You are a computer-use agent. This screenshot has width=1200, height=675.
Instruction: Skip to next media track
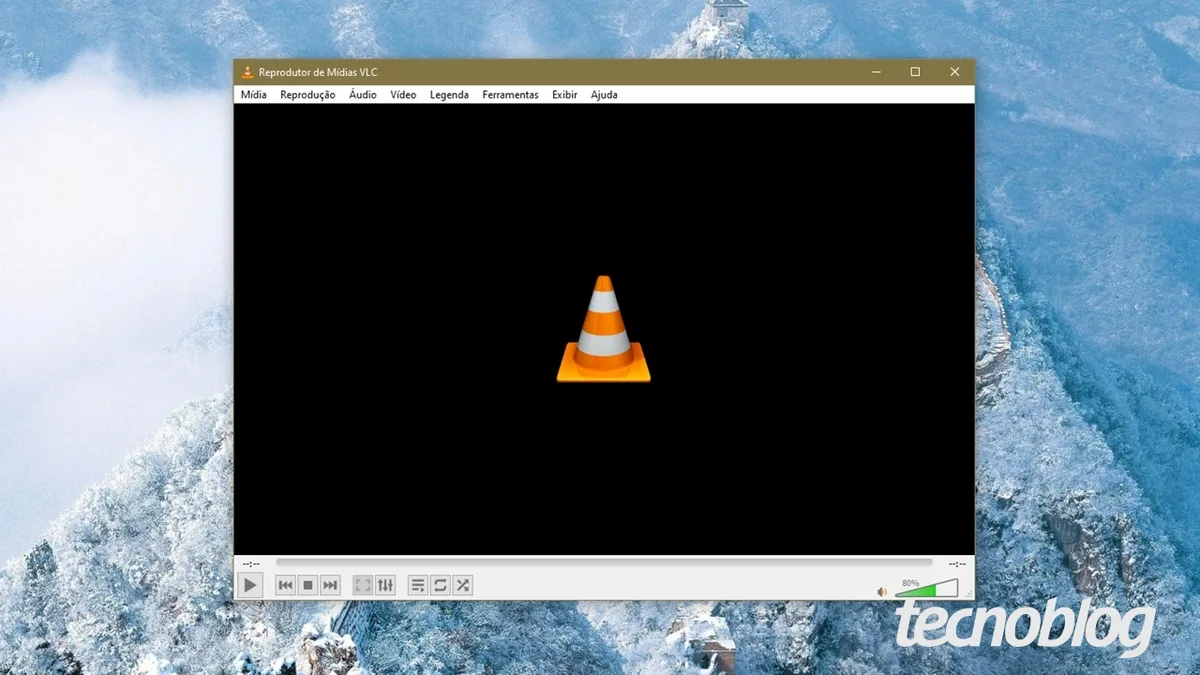click(330, 585)
